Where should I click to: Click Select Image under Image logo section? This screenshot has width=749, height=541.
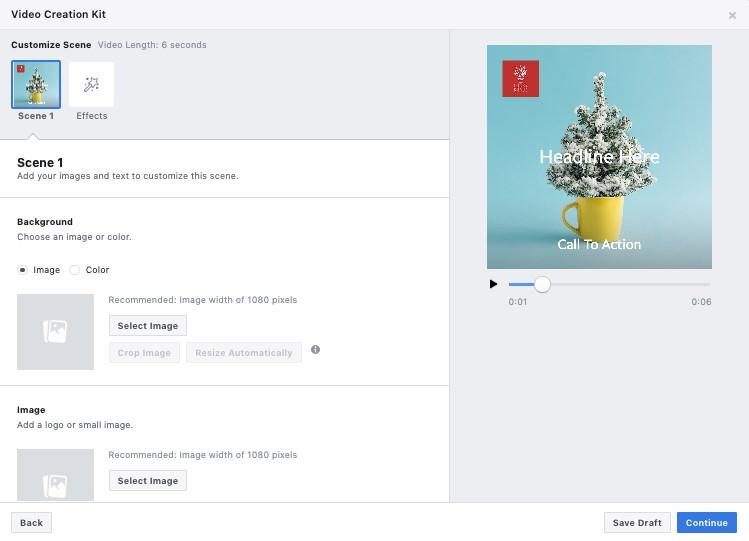[148, 481]
